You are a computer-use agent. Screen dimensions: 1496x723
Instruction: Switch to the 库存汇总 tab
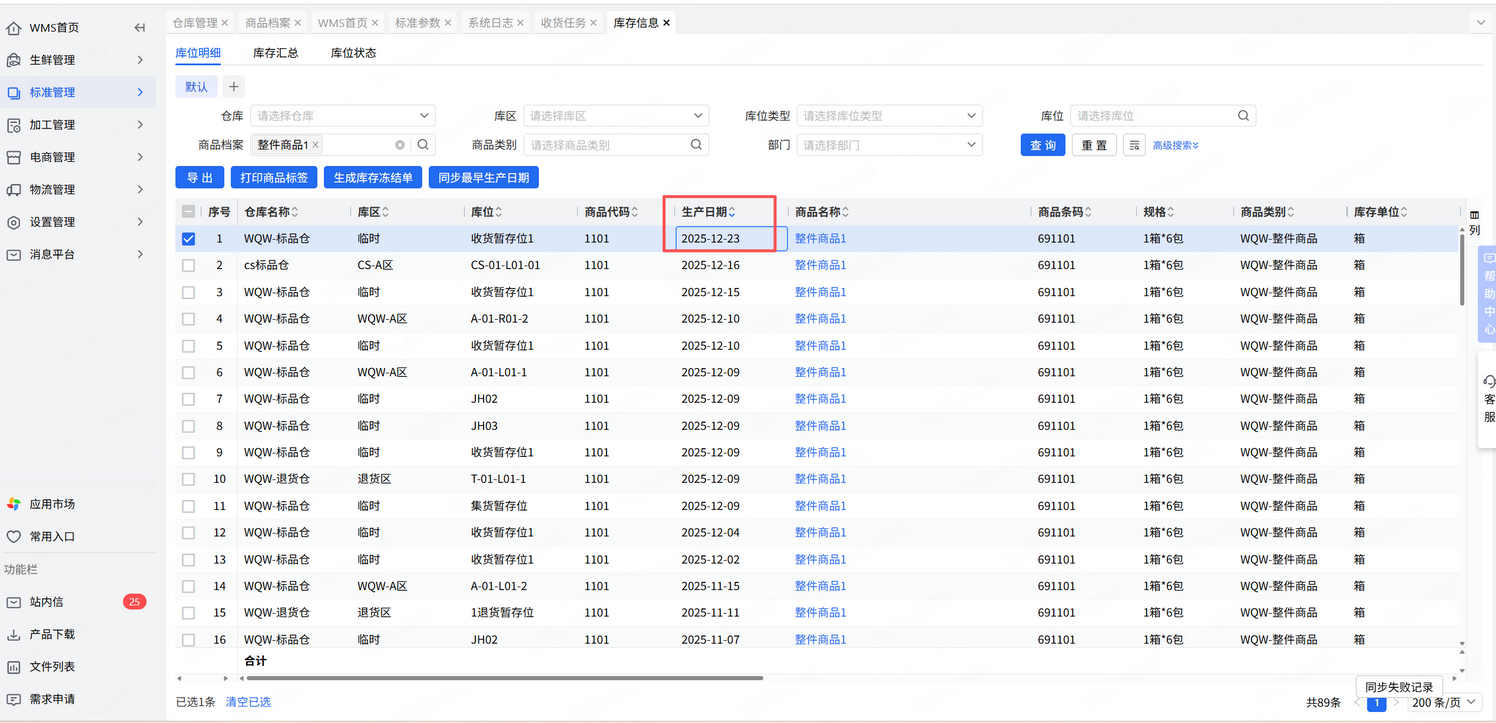tap(275, 53)
